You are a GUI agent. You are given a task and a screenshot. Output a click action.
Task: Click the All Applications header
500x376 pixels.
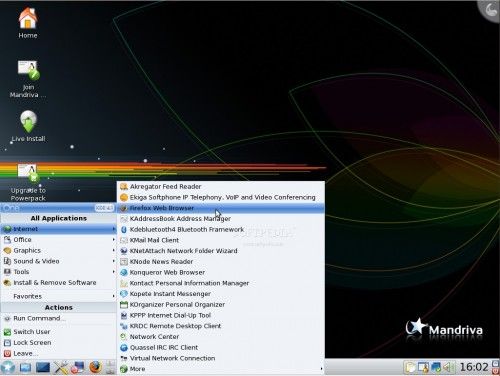point(59,218)
